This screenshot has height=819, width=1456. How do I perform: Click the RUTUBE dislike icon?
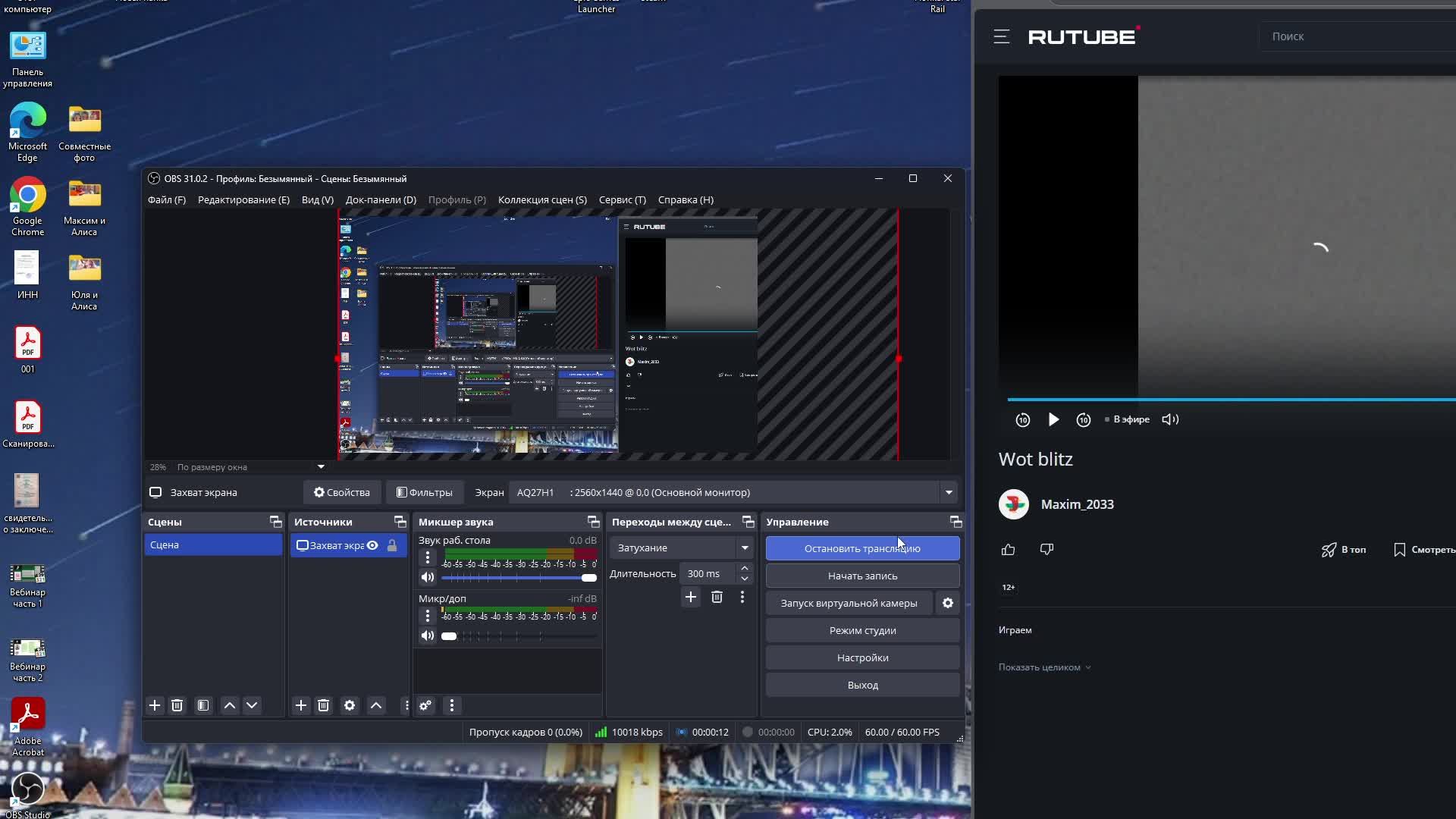tap(1046, 549)
